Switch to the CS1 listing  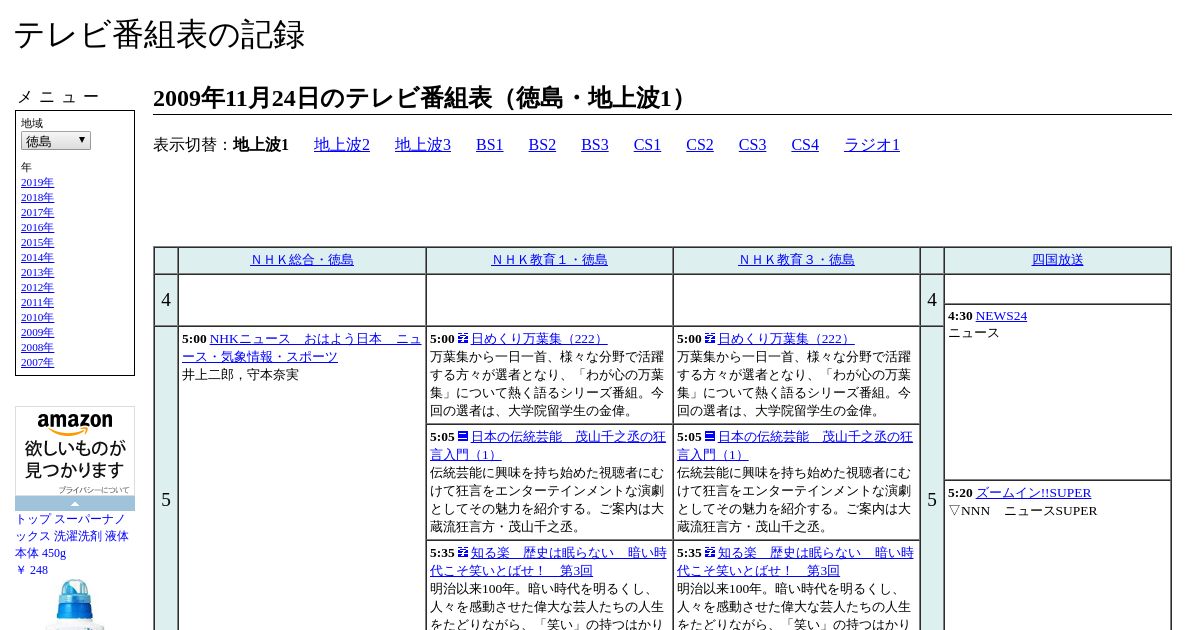[647, 145]
